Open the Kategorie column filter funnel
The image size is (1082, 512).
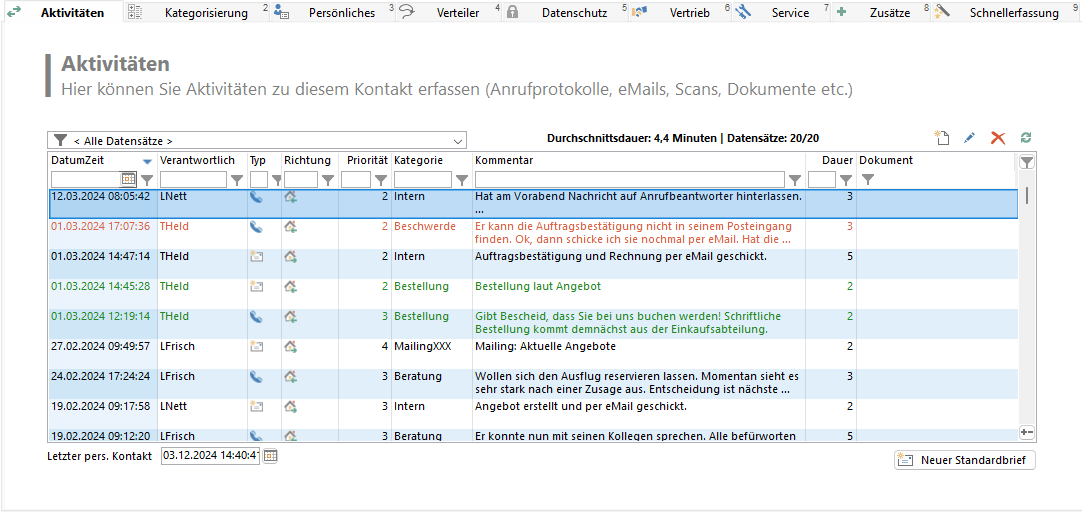[x=461, y=180]
